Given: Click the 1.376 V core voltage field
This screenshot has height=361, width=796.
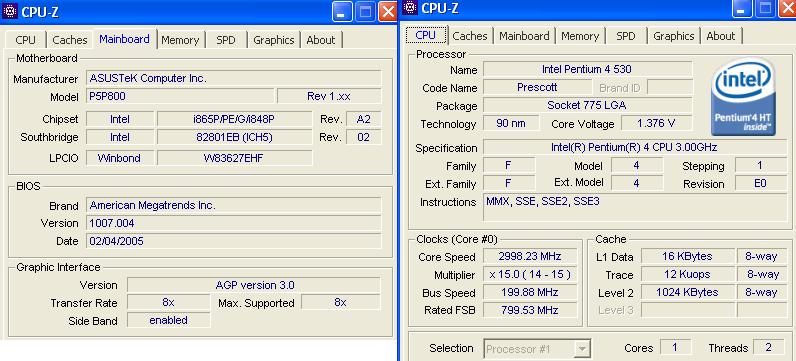Looking at the screenshot, I should (x=656, y=123).
